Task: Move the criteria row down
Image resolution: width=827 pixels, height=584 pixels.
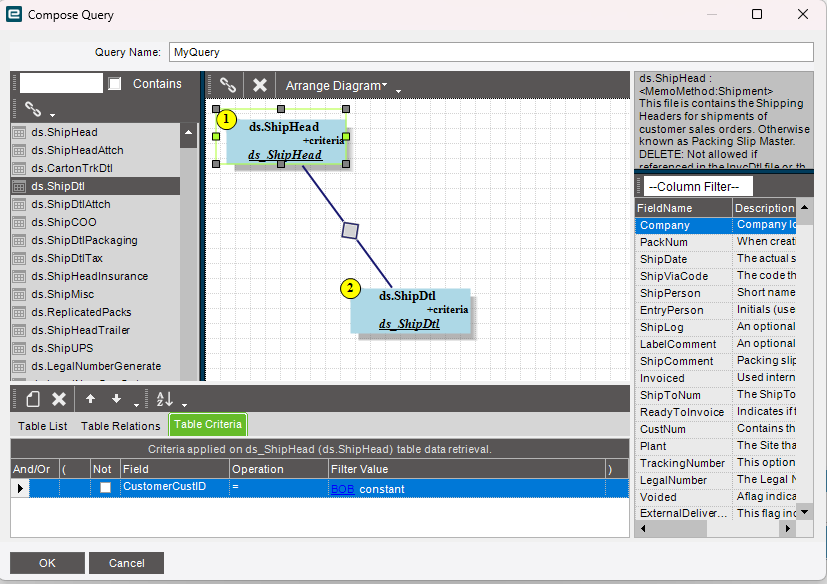Action: pyautogui.click(x=116, y=399)
